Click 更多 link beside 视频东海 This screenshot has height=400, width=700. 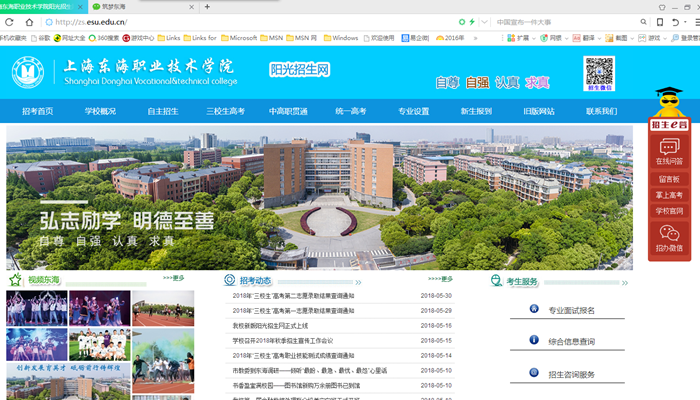click(174, 278)
